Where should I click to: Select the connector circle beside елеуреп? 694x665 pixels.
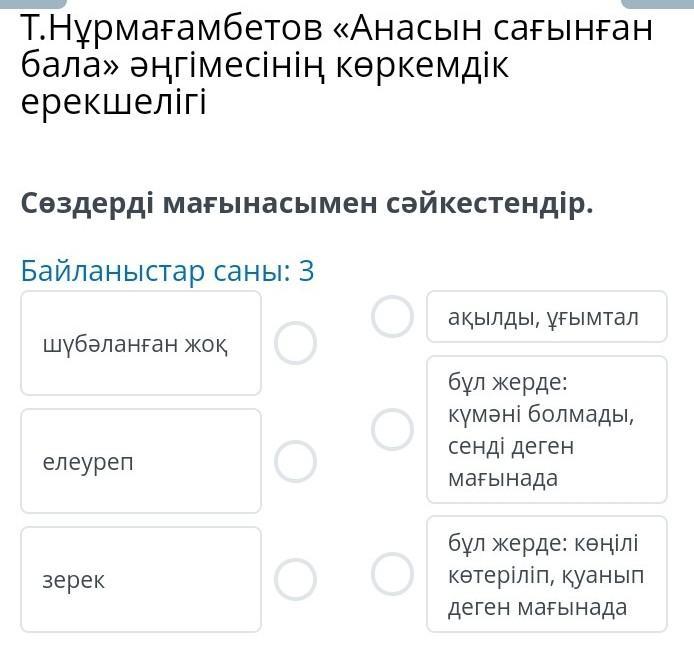click(x=295, y=461)
